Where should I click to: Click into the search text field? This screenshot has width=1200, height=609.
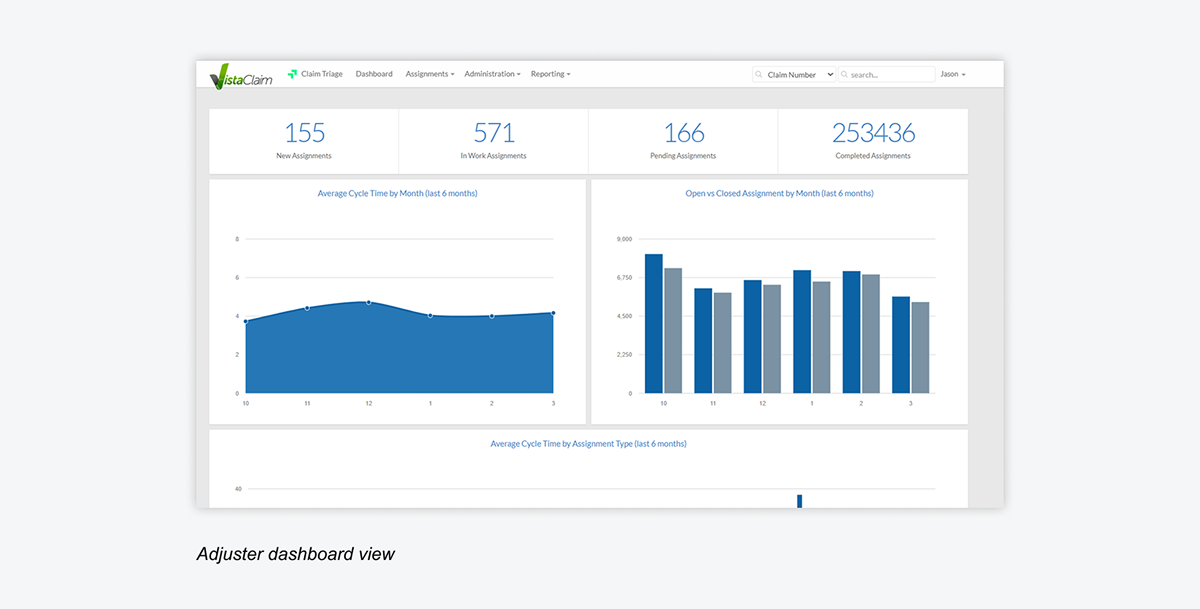[x=890, y=75]
